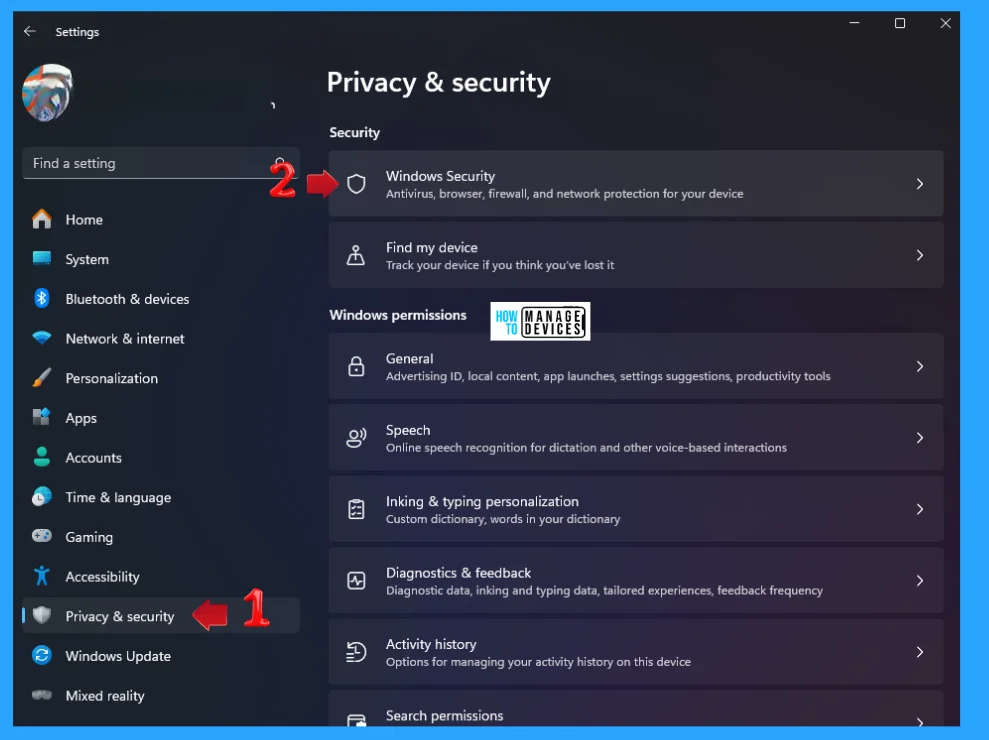Click chevron on Activity history row
Viewport: 989px width, 740px height.
(920, 652)
